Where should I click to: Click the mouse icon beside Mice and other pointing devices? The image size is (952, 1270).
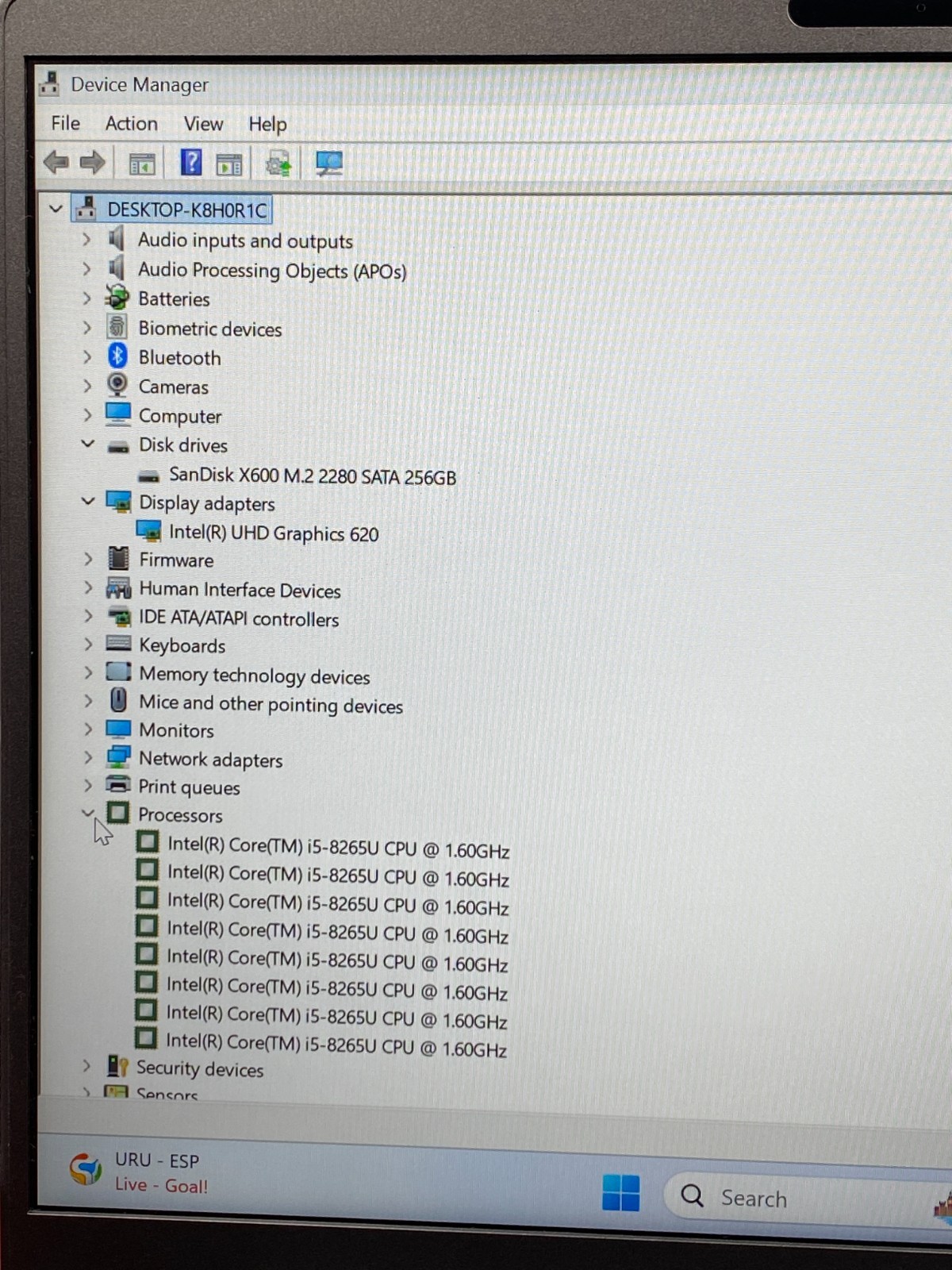click(x=118, y=700)
